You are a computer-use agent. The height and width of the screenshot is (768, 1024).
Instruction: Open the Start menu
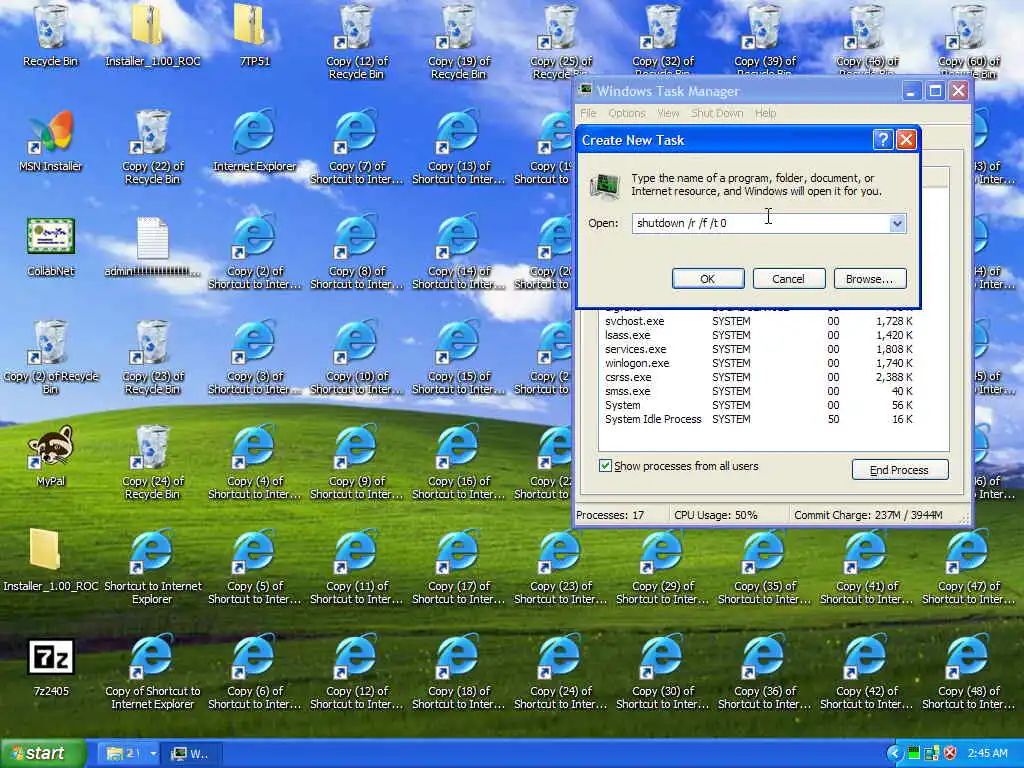(x=43, y=754)
